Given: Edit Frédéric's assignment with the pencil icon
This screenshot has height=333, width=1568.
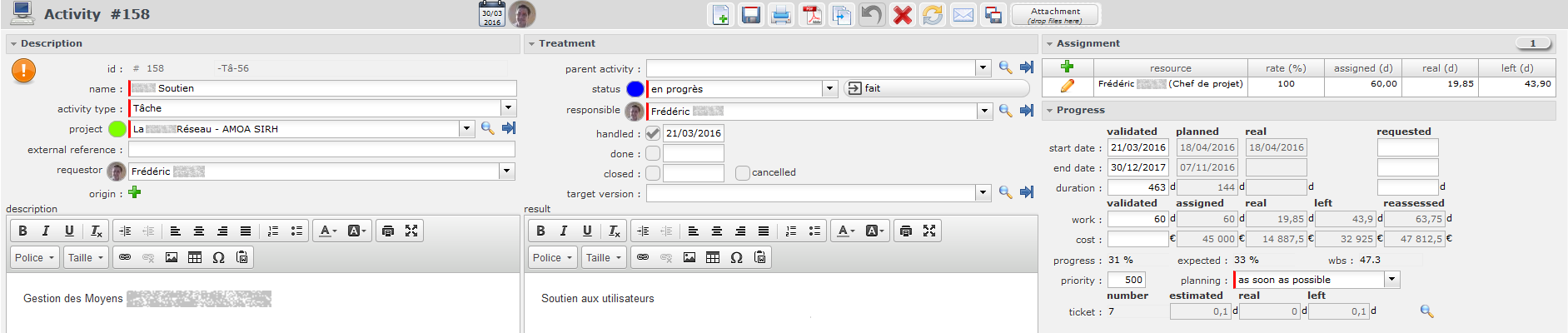Looking at the screenshot, I should pos(1067,85).
